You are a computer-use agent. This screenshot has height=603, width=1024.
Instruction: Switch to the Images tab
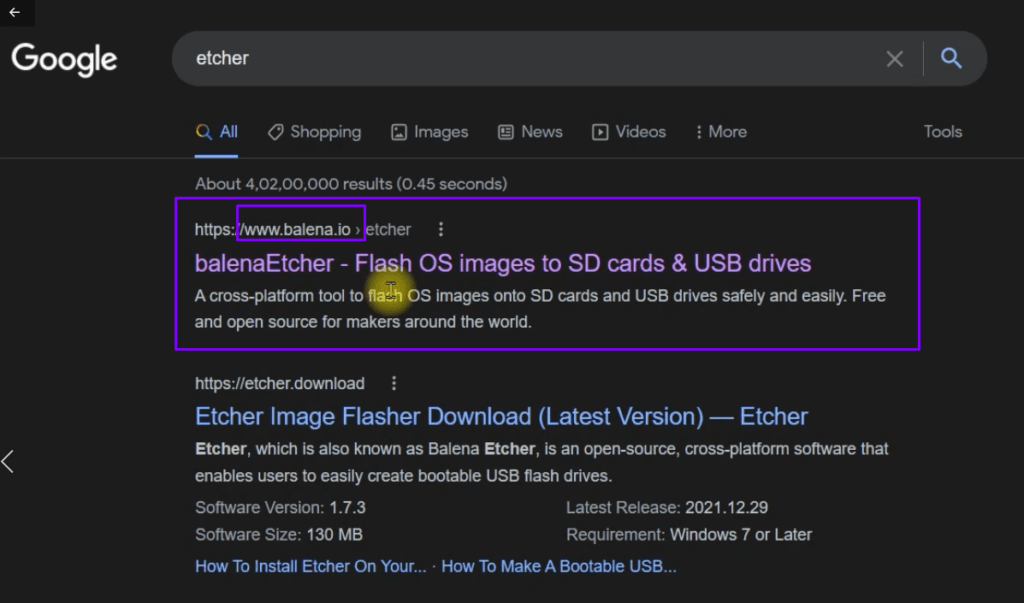430,132
